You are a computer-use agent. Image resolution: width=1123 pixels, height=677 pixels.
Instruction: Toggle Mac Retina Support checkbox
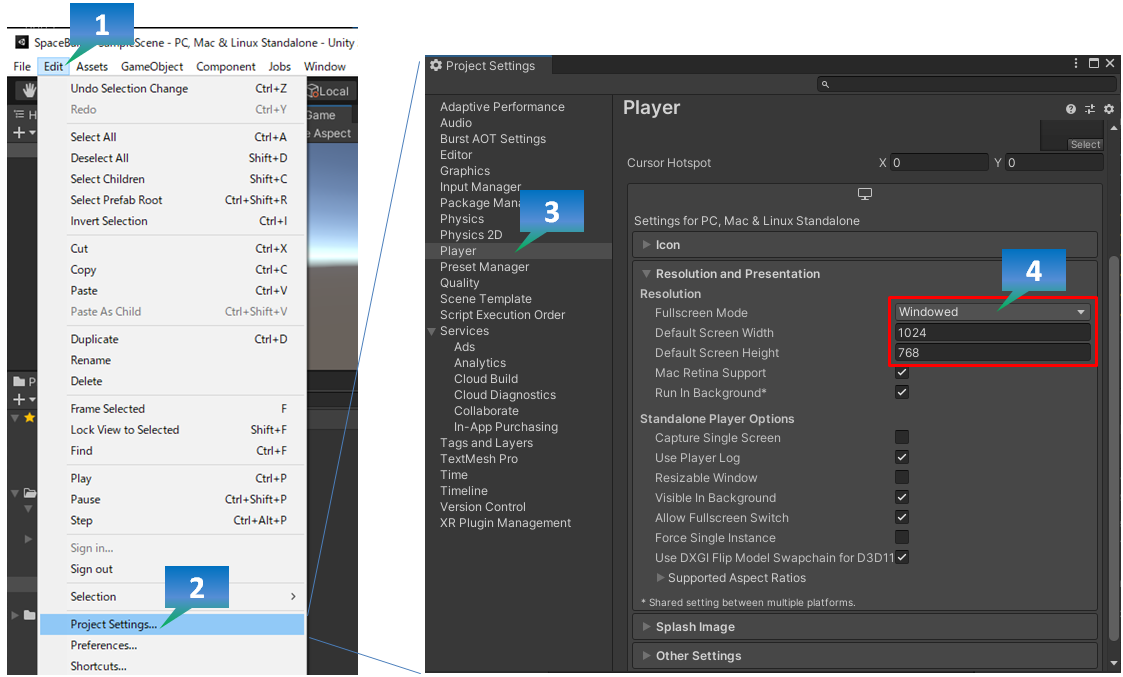[902, 373]
